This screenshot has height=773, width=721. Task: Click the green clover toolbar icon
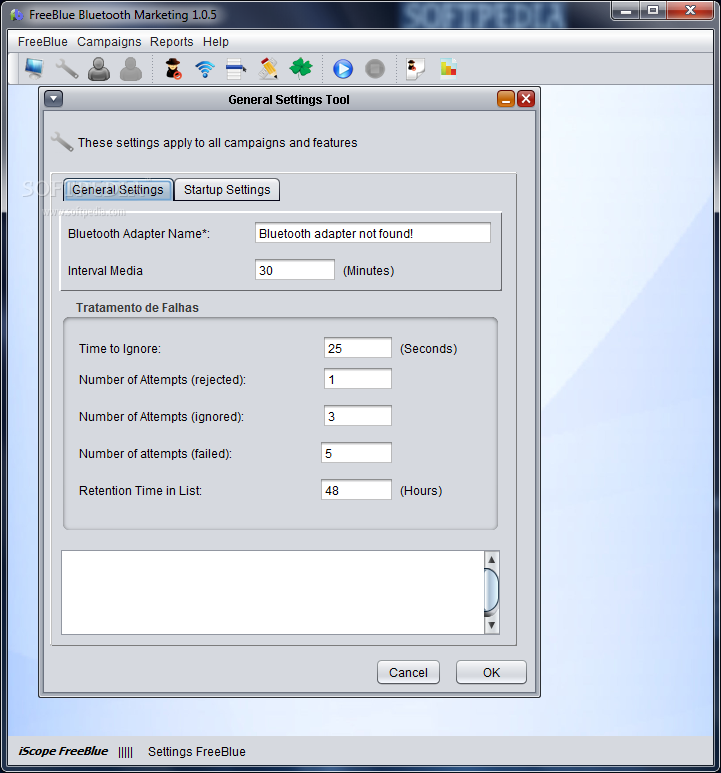coord(301,68)
